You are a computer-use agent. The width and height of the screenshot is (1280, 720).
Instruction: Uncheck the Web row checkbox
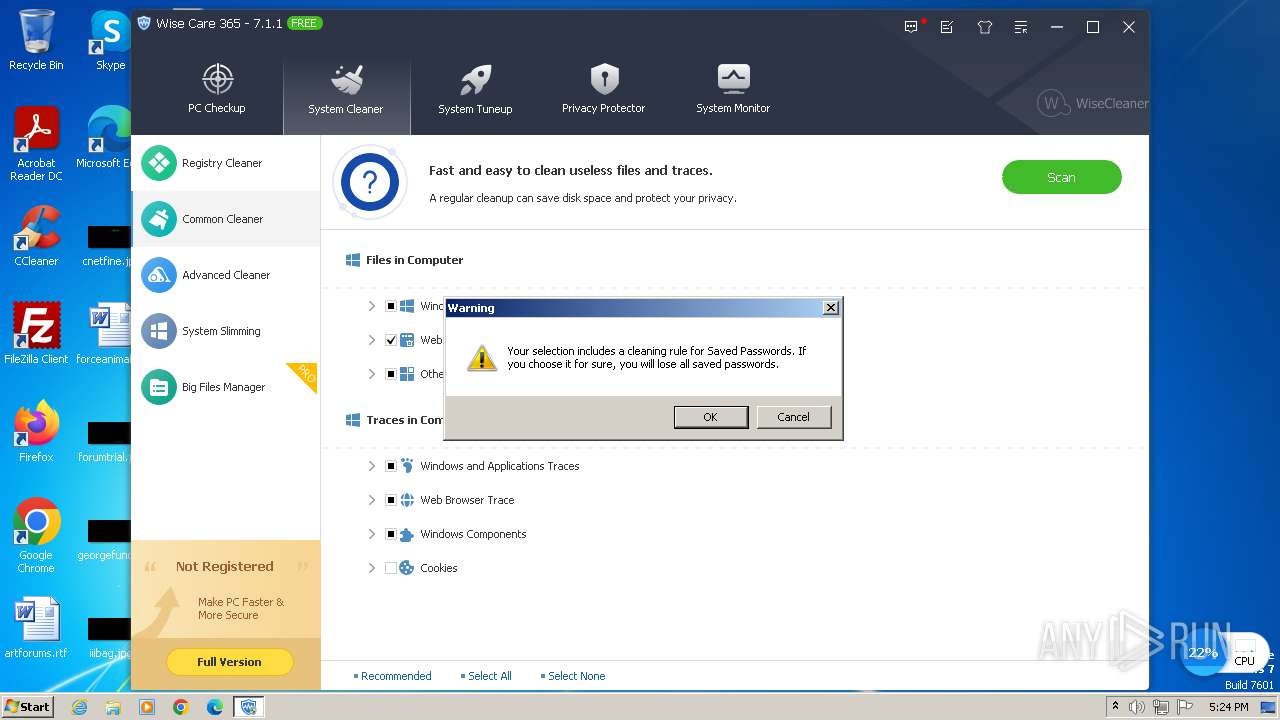pos(391,340)
